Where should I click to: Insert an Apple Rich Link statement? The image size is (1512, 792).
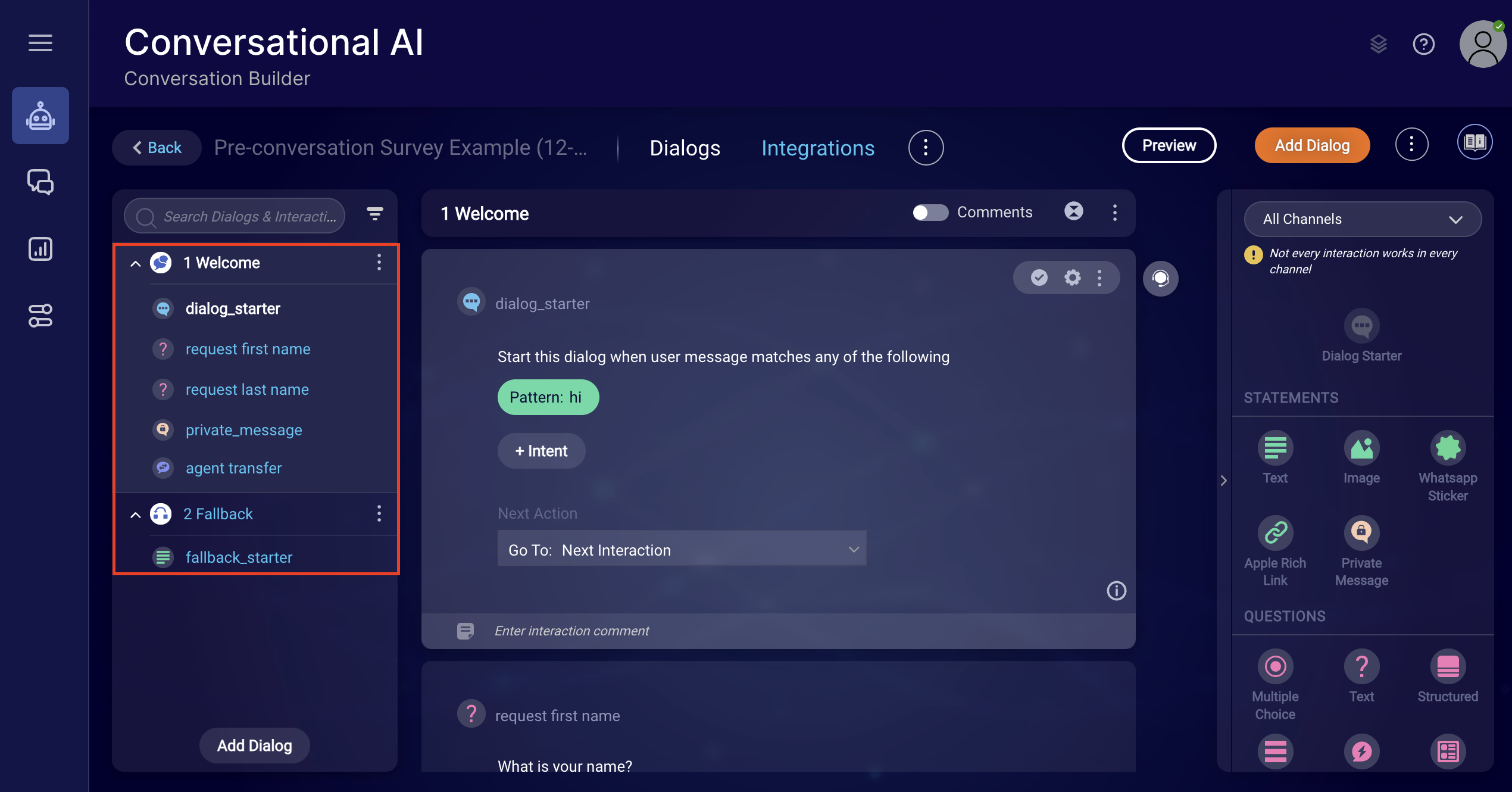[1275, 532]
